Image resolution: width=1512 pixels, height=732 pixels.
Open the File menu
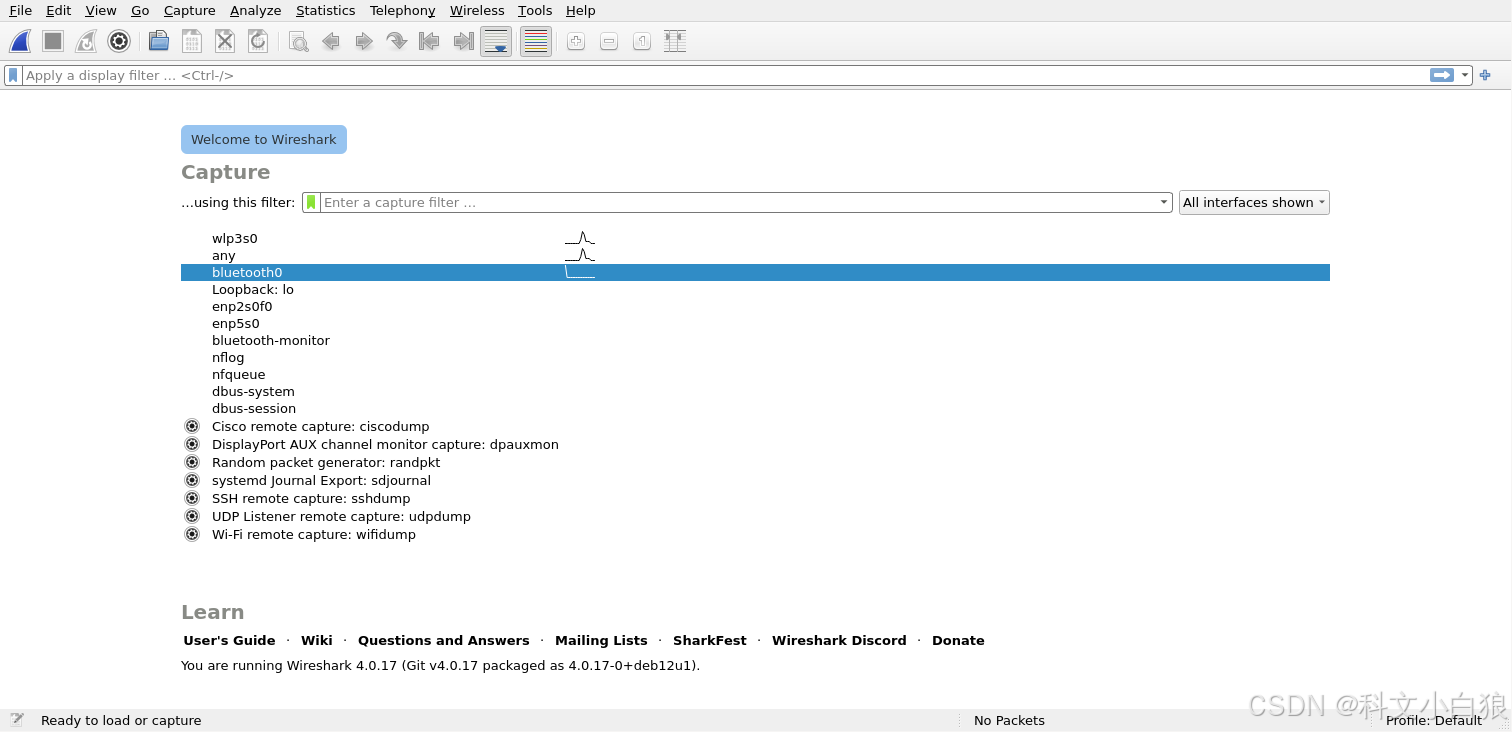(20, 10)
